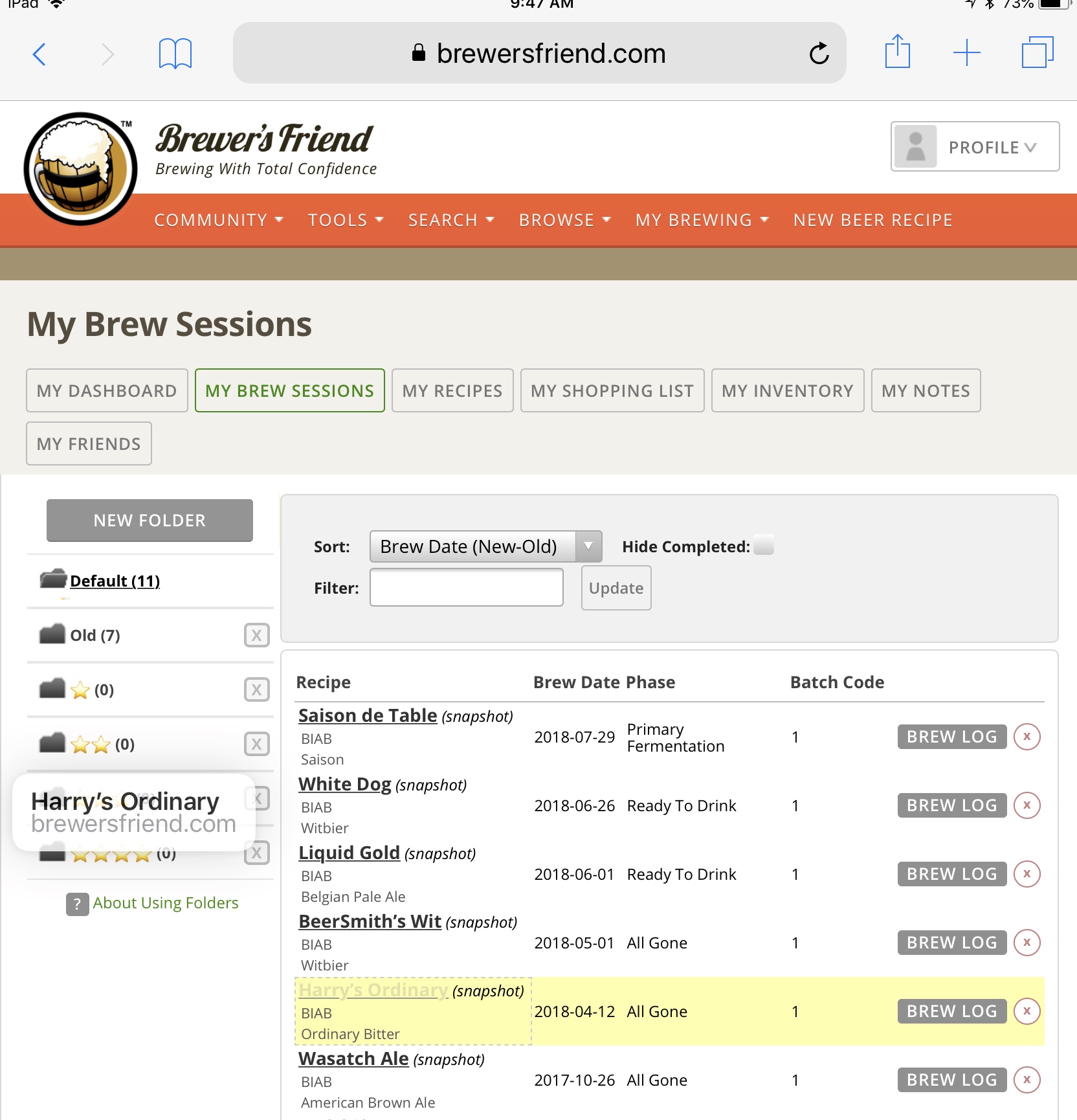Go to the My Inventory tab
1077x1120 pixels.
787,391
